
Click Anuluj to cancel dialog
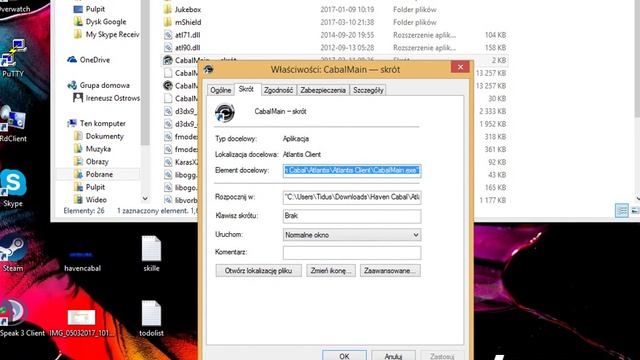point(393,356)
